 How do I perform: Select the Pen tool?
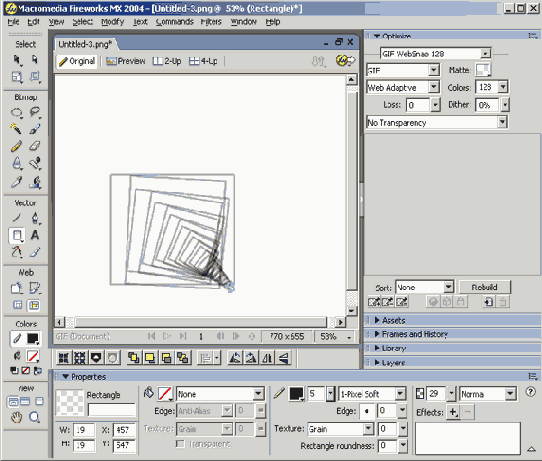(x=35, y=218)
